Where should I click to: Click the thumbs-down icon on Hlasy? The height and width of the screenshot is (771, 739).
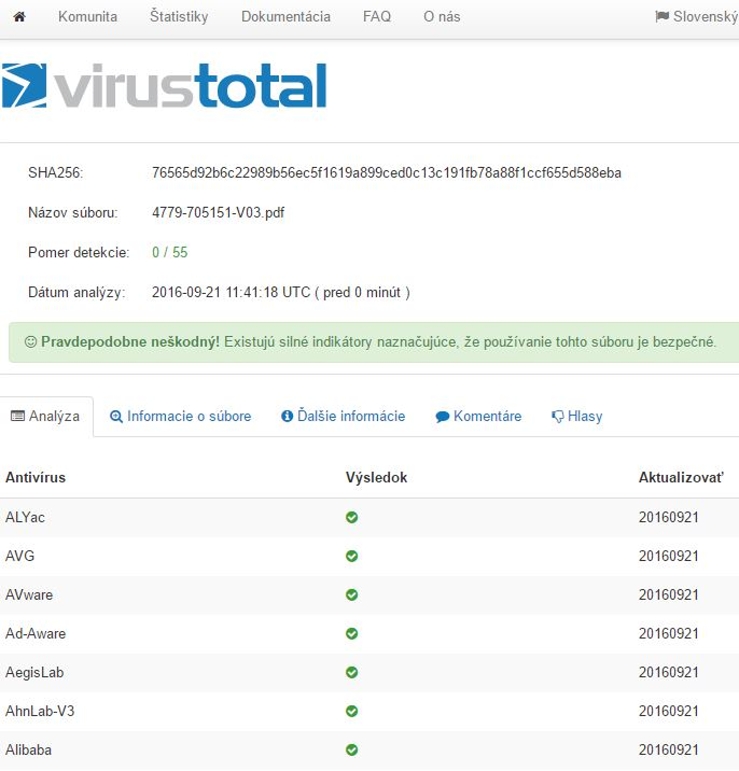click(558, 416)
